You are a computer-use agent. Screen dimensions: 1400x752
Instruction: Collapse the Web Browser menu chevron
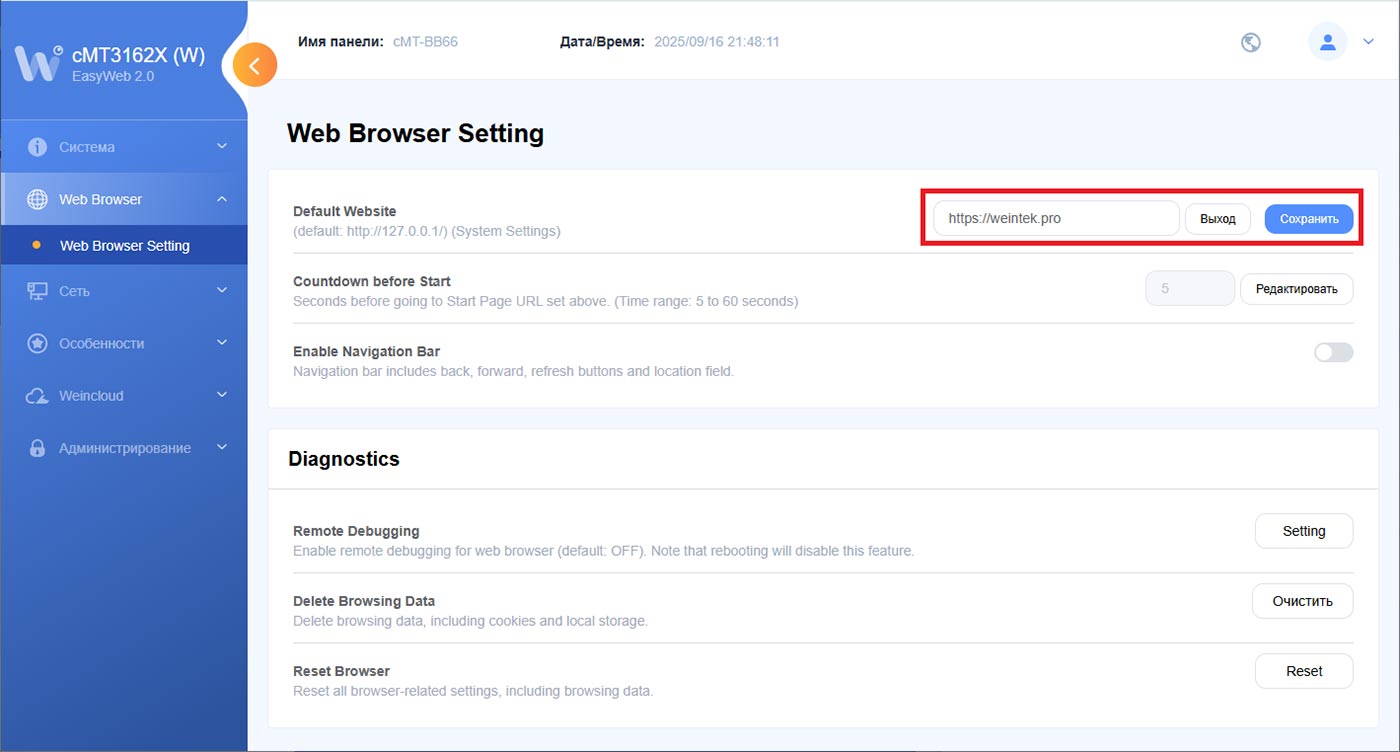tap(222, 199)
